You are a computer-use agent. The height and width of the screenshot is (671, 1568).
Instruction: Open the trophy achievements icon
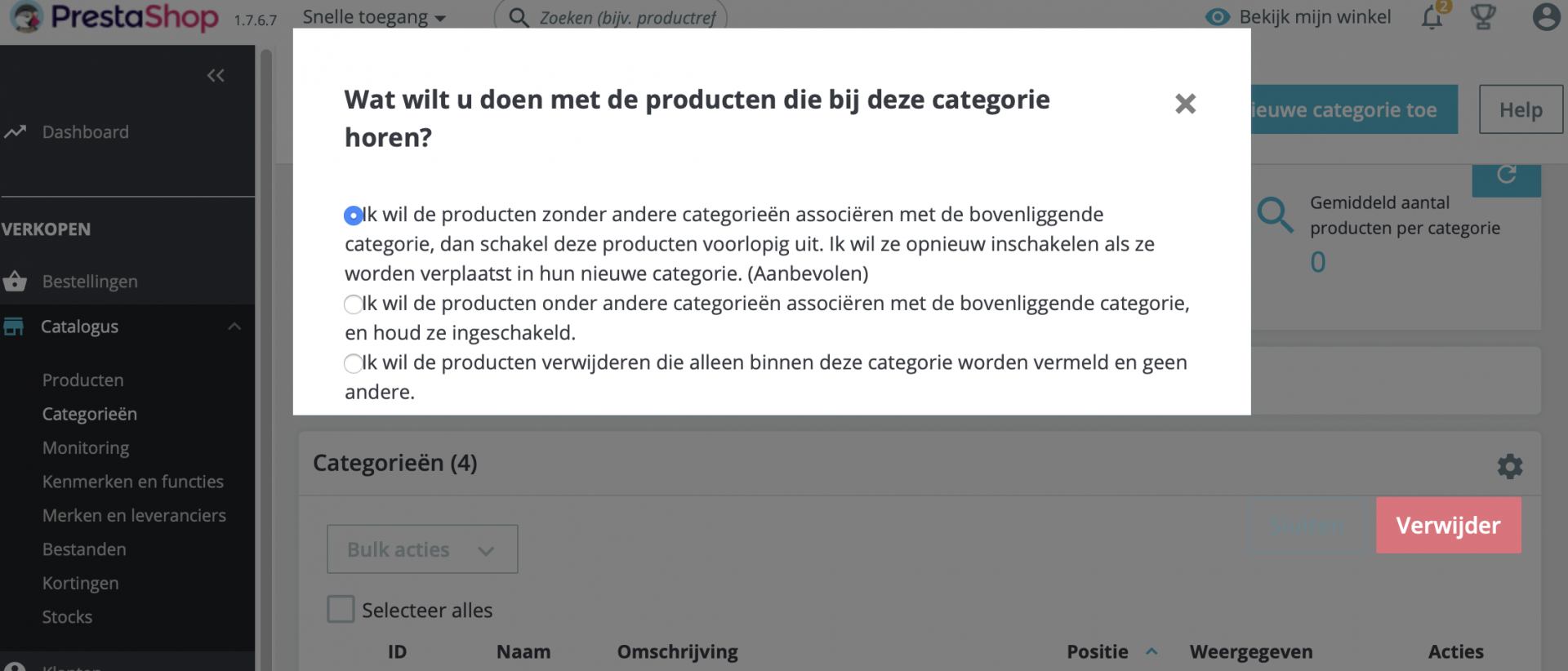(1483, 17)
